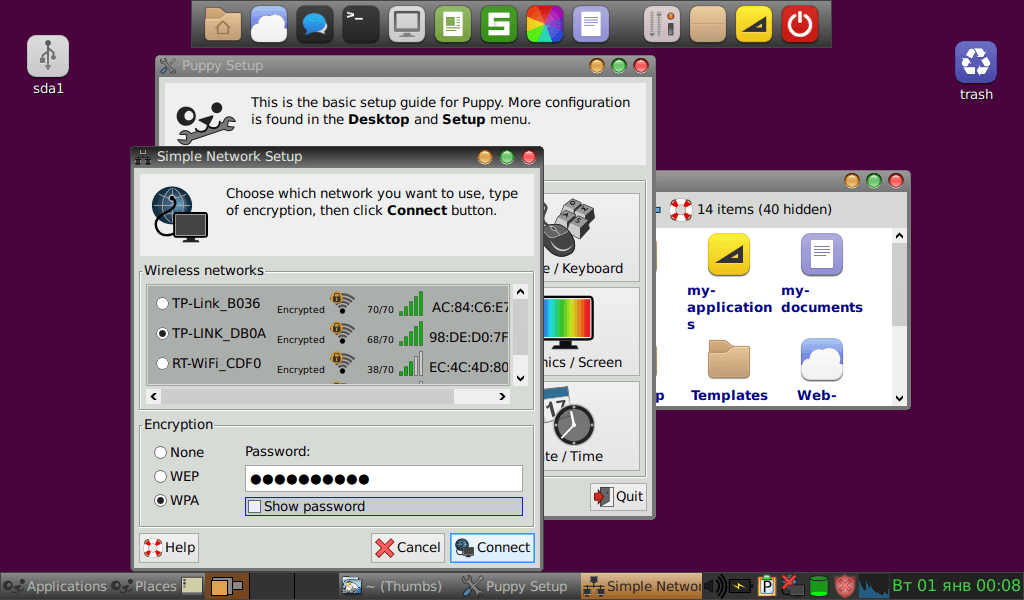Click the green storage drive tray icon
The image size is (1024, 600).
818,586
